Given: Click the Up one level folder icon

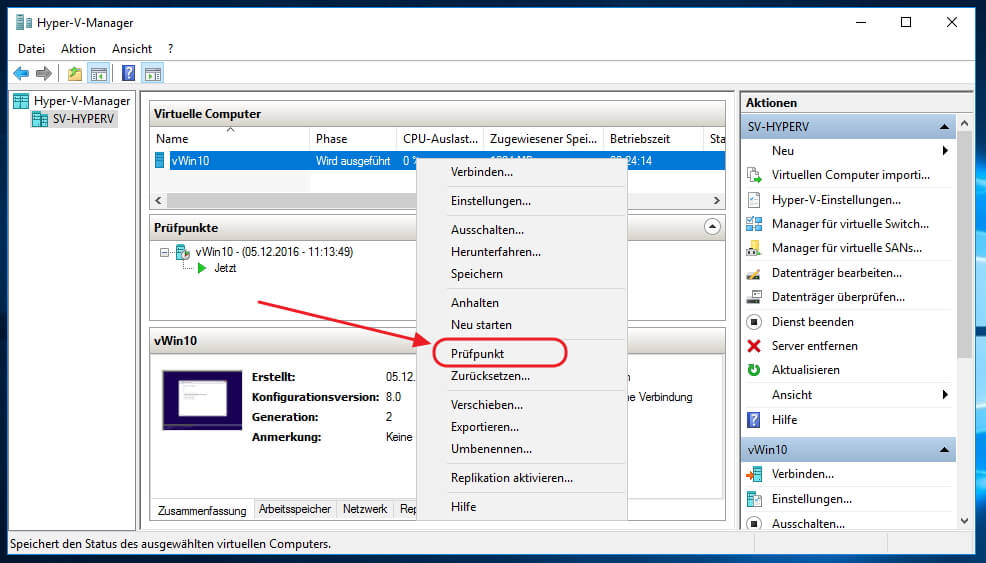Looking at the screenshot, I should coord(75,74).
